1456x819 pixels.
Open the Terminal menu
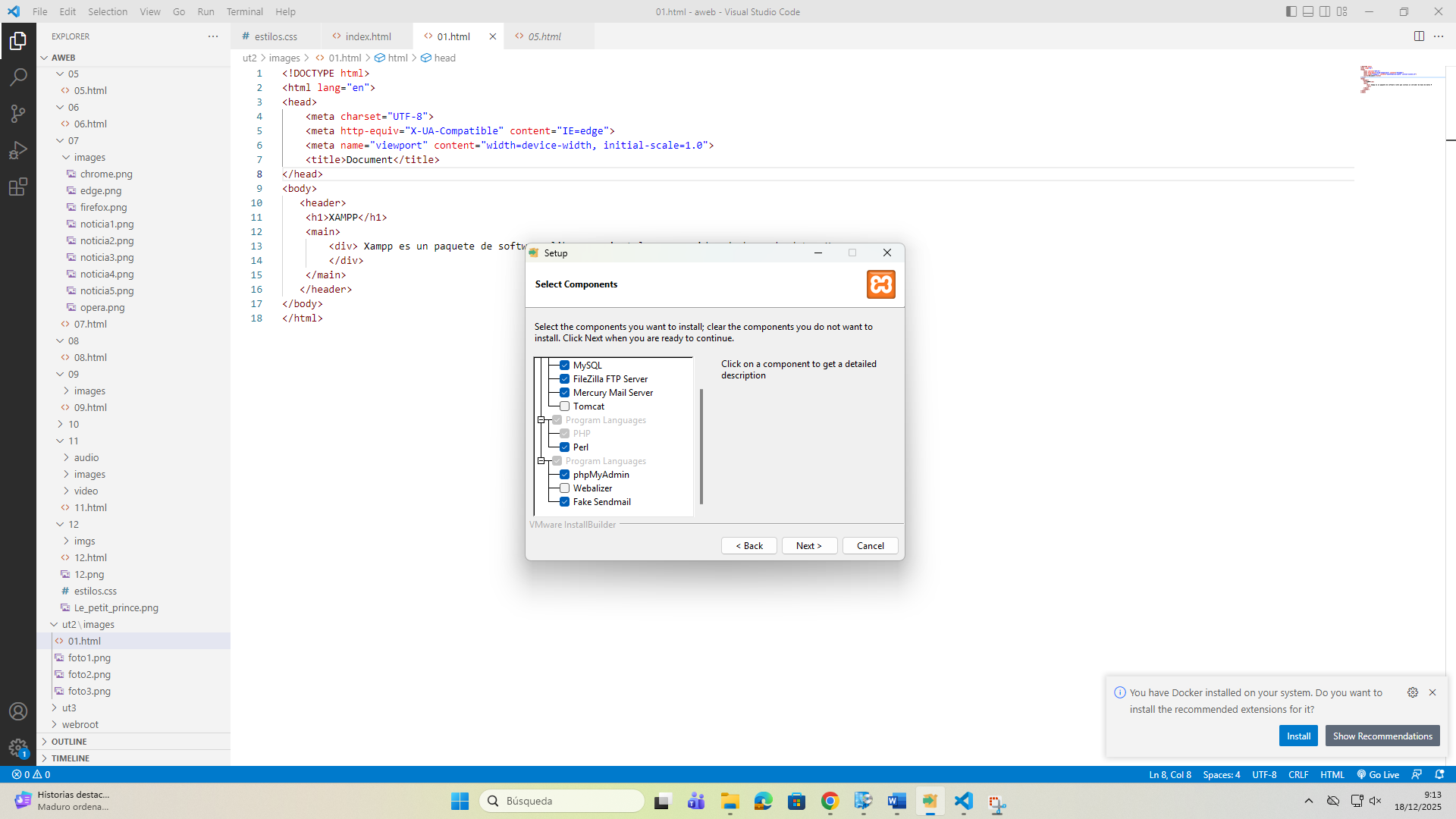coord(244,11)
